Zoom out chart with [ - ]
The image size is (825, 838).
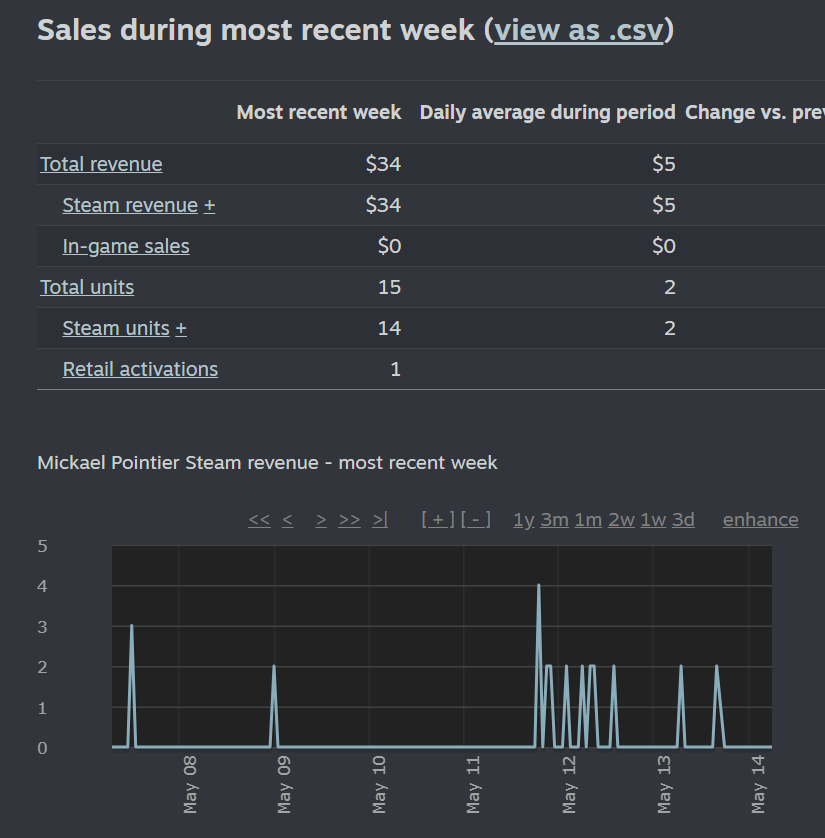tap(476, 519)
